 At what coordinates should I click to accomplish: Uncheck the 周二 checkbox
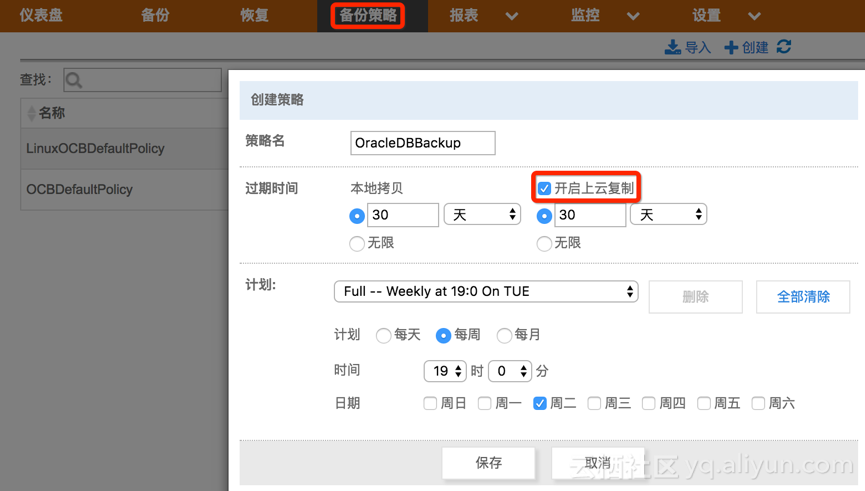pyautogui.click(x=540, y=404)
